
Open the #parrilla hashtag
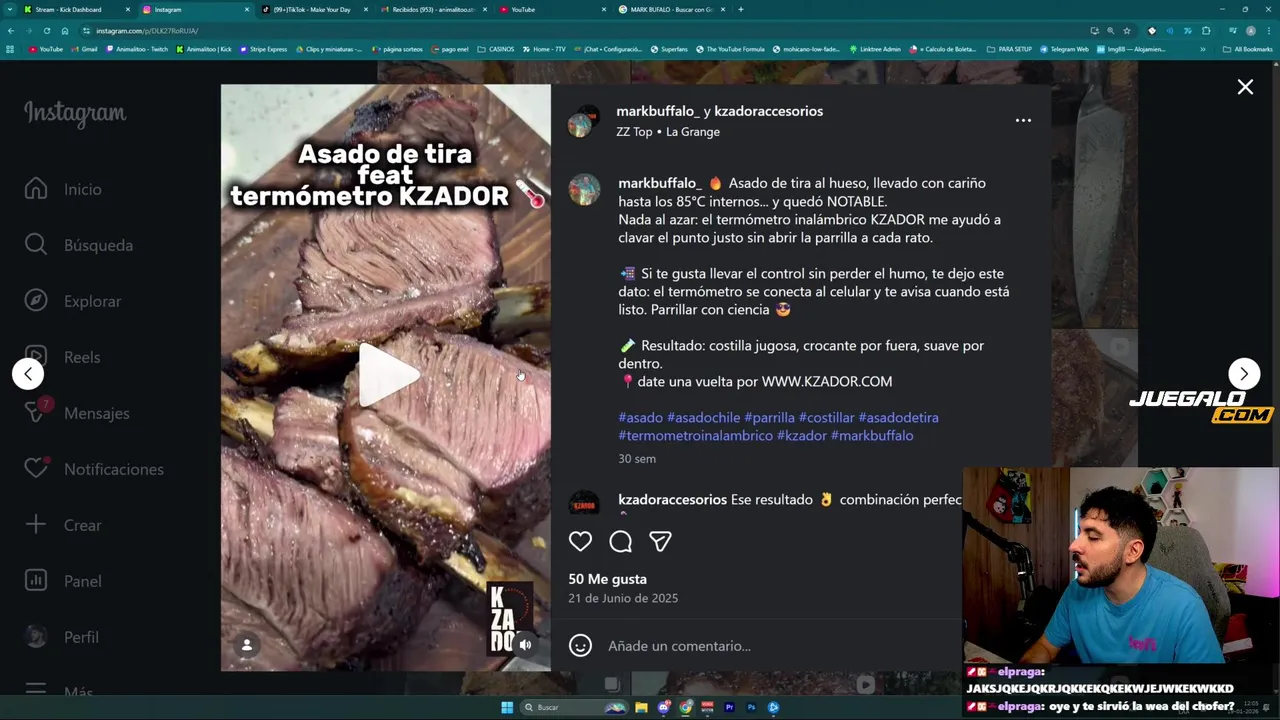(769, 417)
